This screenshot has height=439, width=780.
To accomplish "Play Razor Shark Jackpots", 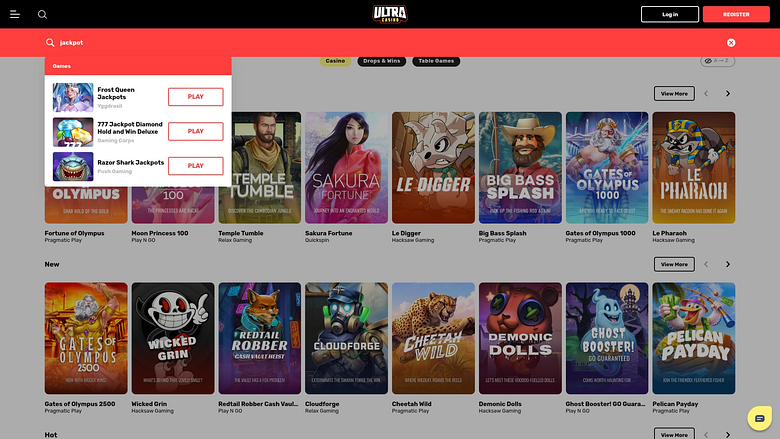I will [195, 166].
